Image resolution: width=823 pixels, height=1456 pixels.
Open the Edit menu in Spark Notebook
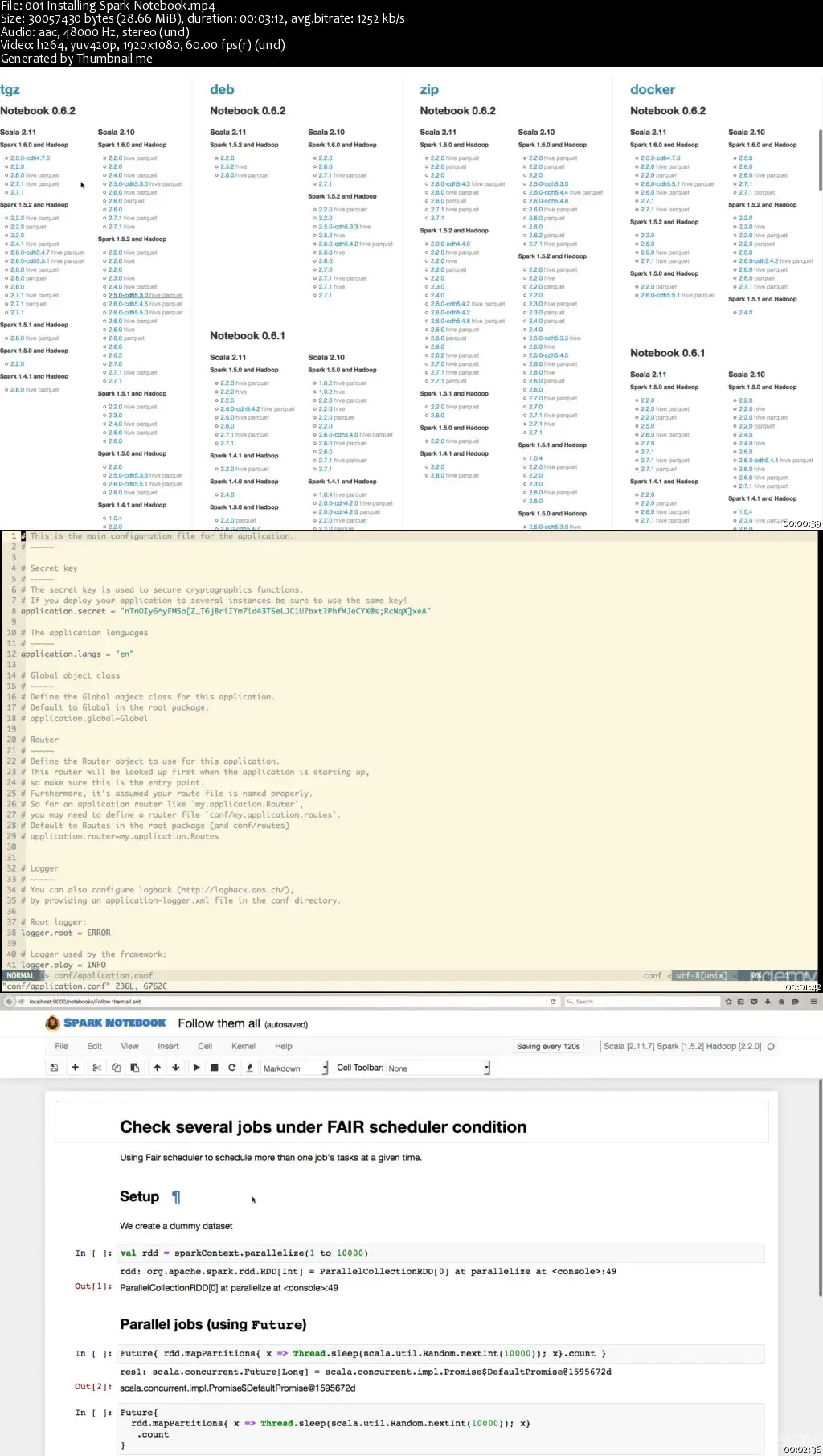coord(94,1047)
